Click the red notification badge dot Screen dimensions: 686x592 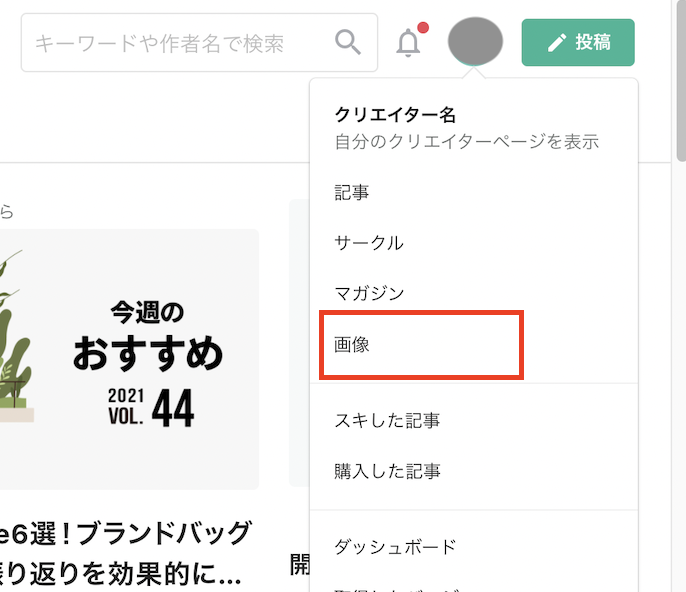tap(423, 28)
